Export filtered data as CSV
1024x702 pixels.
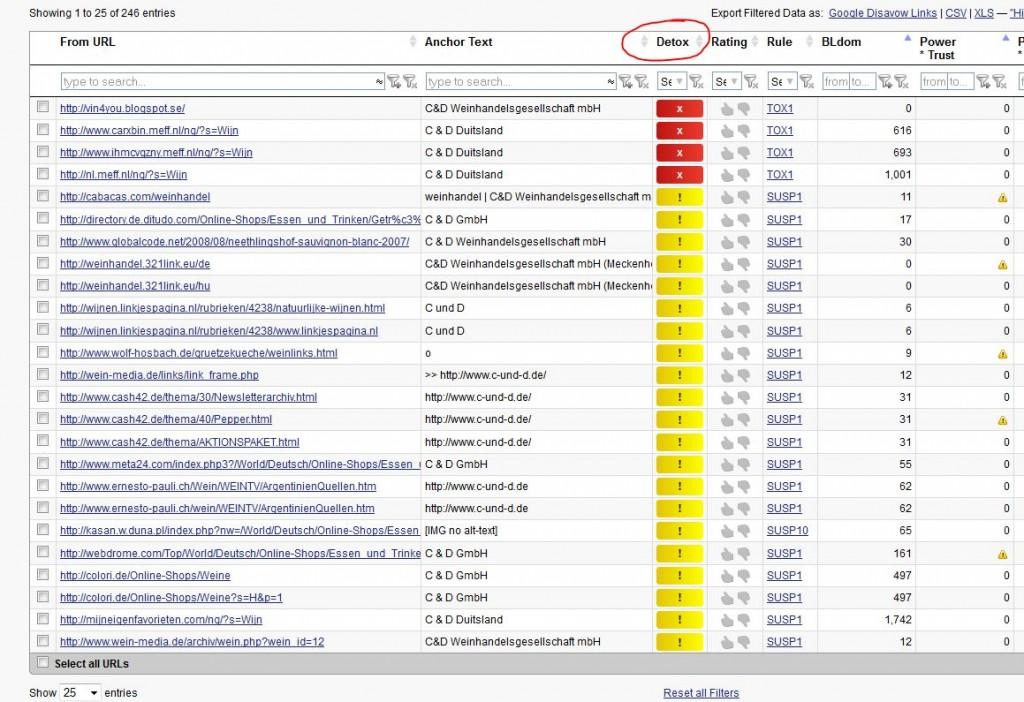pyautogui.click(x=955, y=13)
